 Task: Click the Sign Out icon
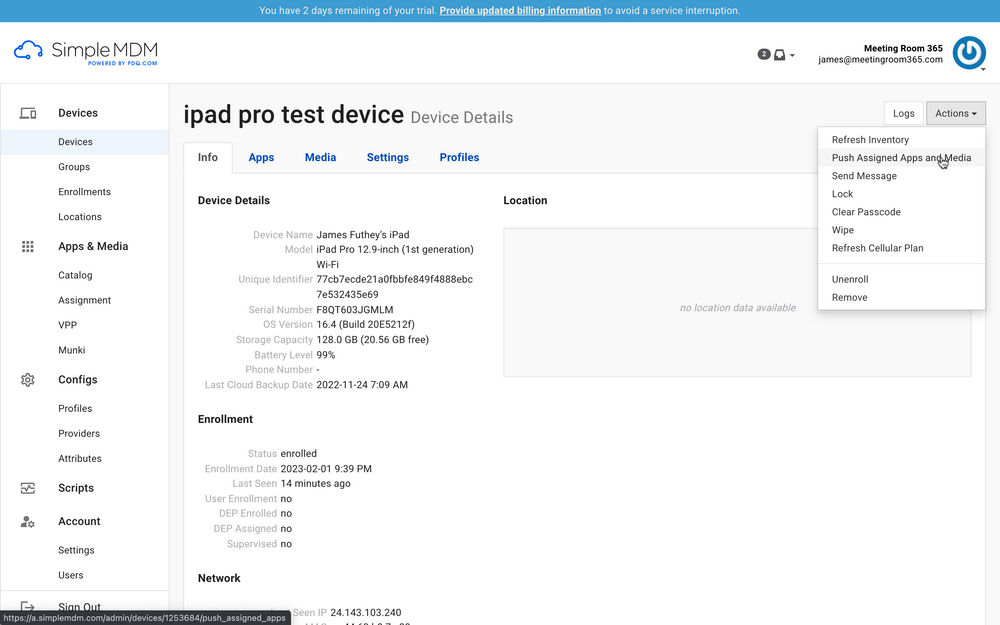pyautogui.click(x=27, y=607)
